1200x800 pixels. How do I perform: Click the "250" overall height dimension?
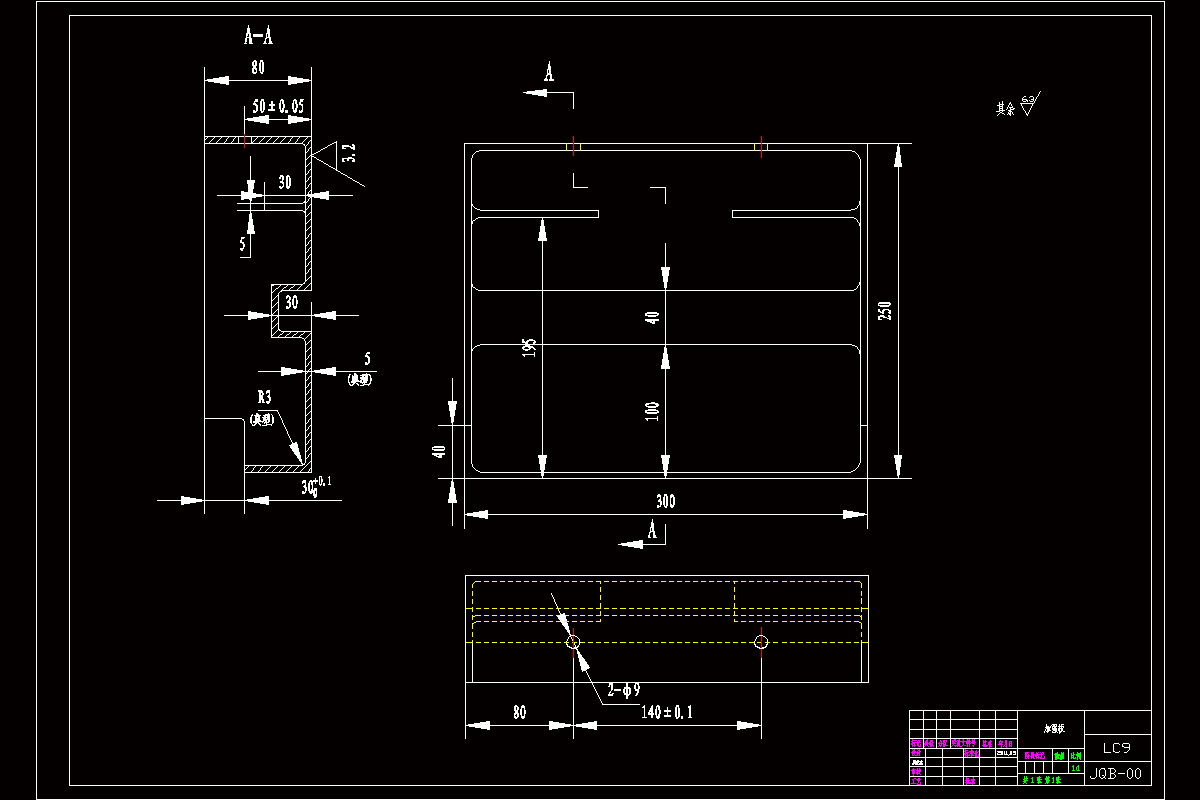pyautogui.click(x=884, y=311)
